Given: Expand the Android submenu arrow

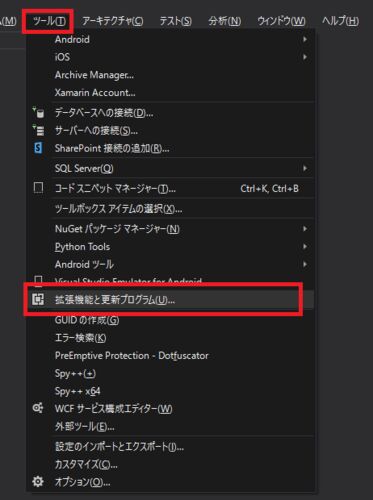Looking at the screenshot, I should (x=304, y=39).
